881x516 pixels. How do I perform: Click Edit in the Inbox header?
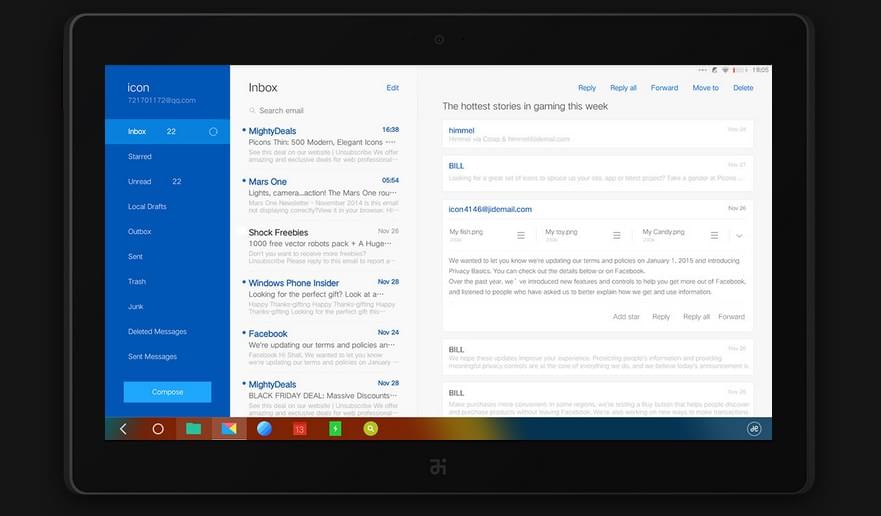point(393,88)
